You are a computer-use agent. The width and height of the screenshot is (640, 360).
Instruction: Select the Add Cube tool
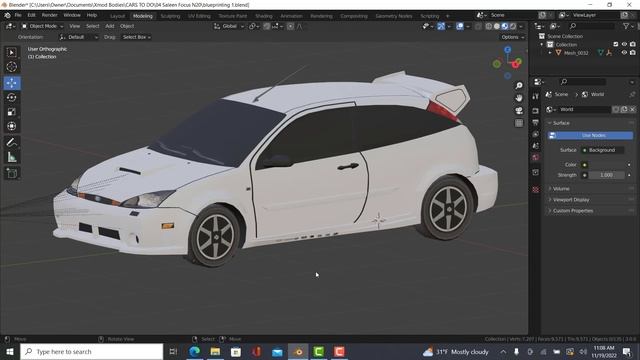(x=12, y=173)
